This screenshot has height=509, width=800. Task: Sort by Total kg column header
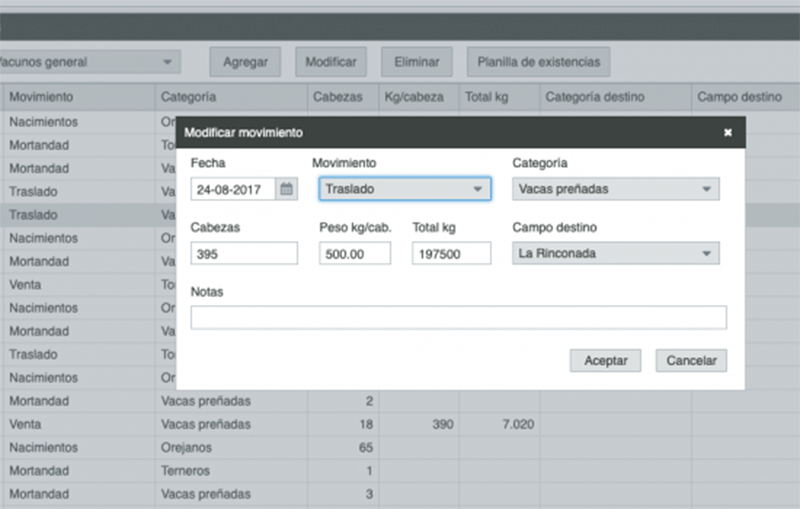(500, 97)
